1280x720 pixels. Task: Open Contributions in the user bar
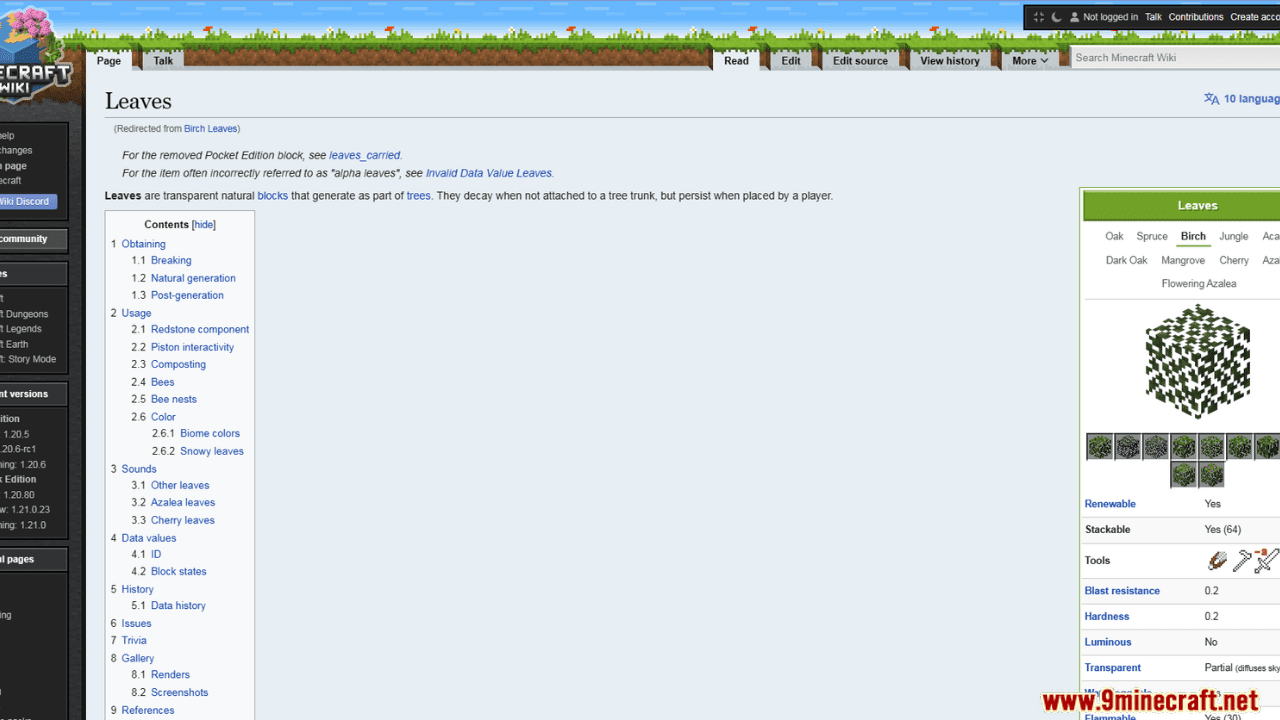(1196, 17)
